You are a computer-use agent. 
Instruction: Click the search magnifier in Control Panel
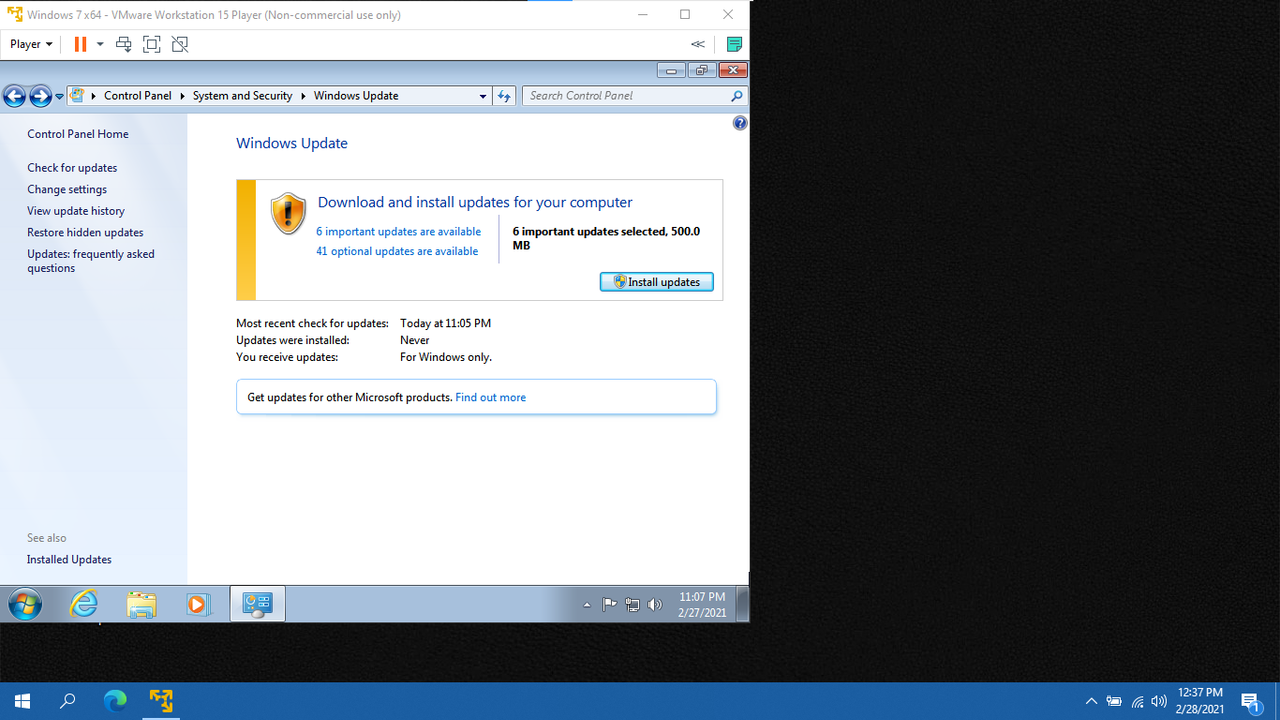tap(737, 96)
